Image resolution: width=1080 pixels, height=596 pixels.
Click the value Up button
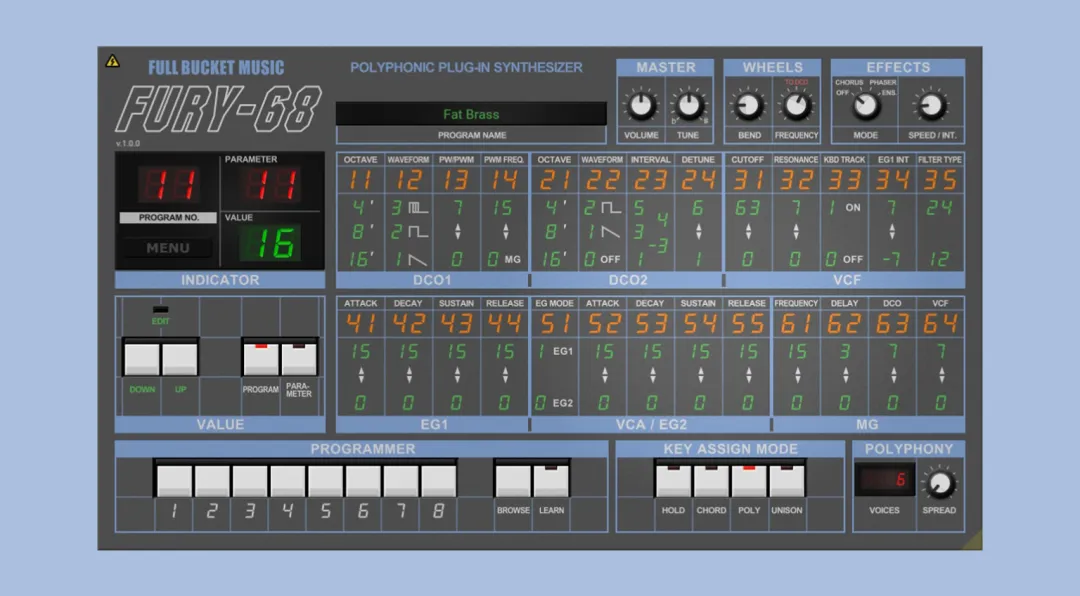point(180,359)
